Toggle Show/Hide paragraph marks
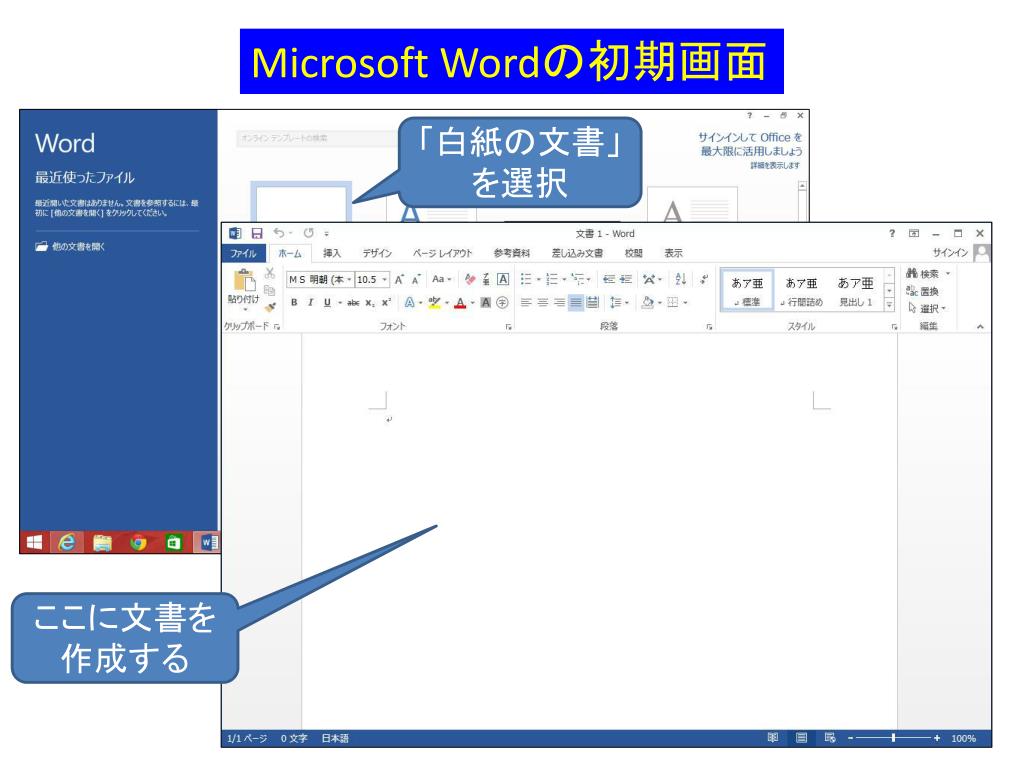 [x=703, y=280]
